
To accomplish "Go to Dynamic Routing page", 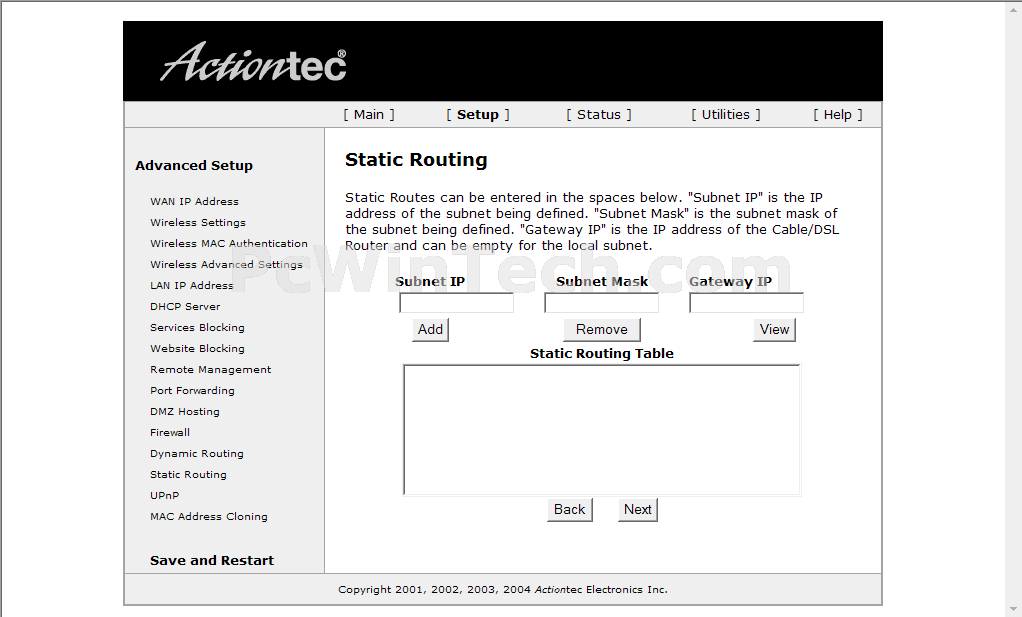I will coord(197,453).
